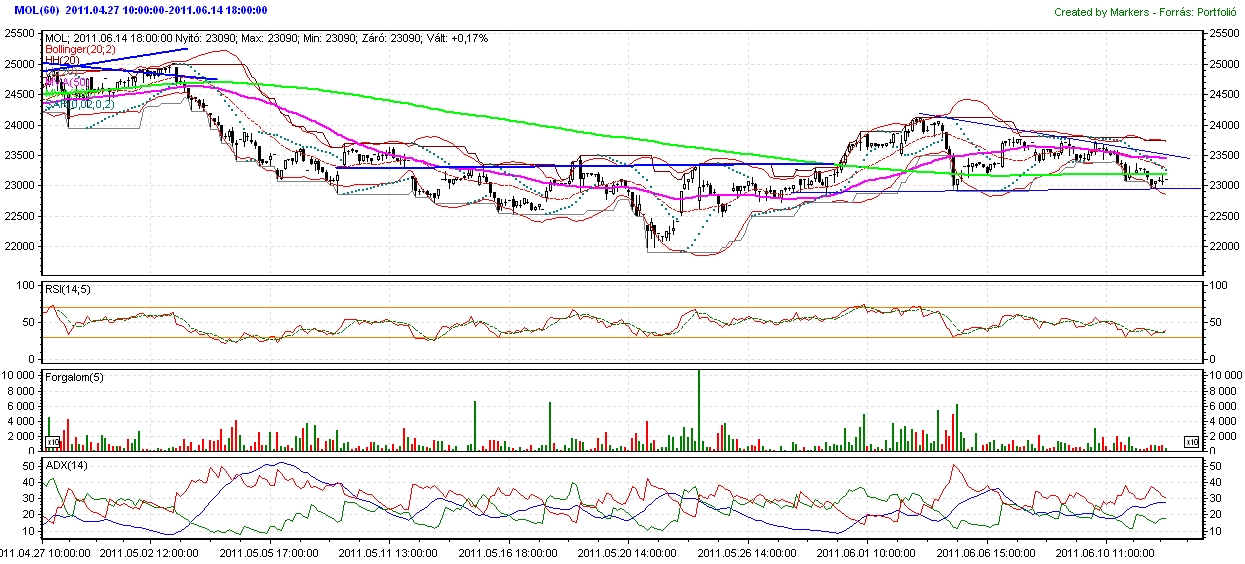This screenshot has height=564, width=1245.
Task: Click the 25500 level on left price axis
Action: pyautogui.click(x=17, y=33)
